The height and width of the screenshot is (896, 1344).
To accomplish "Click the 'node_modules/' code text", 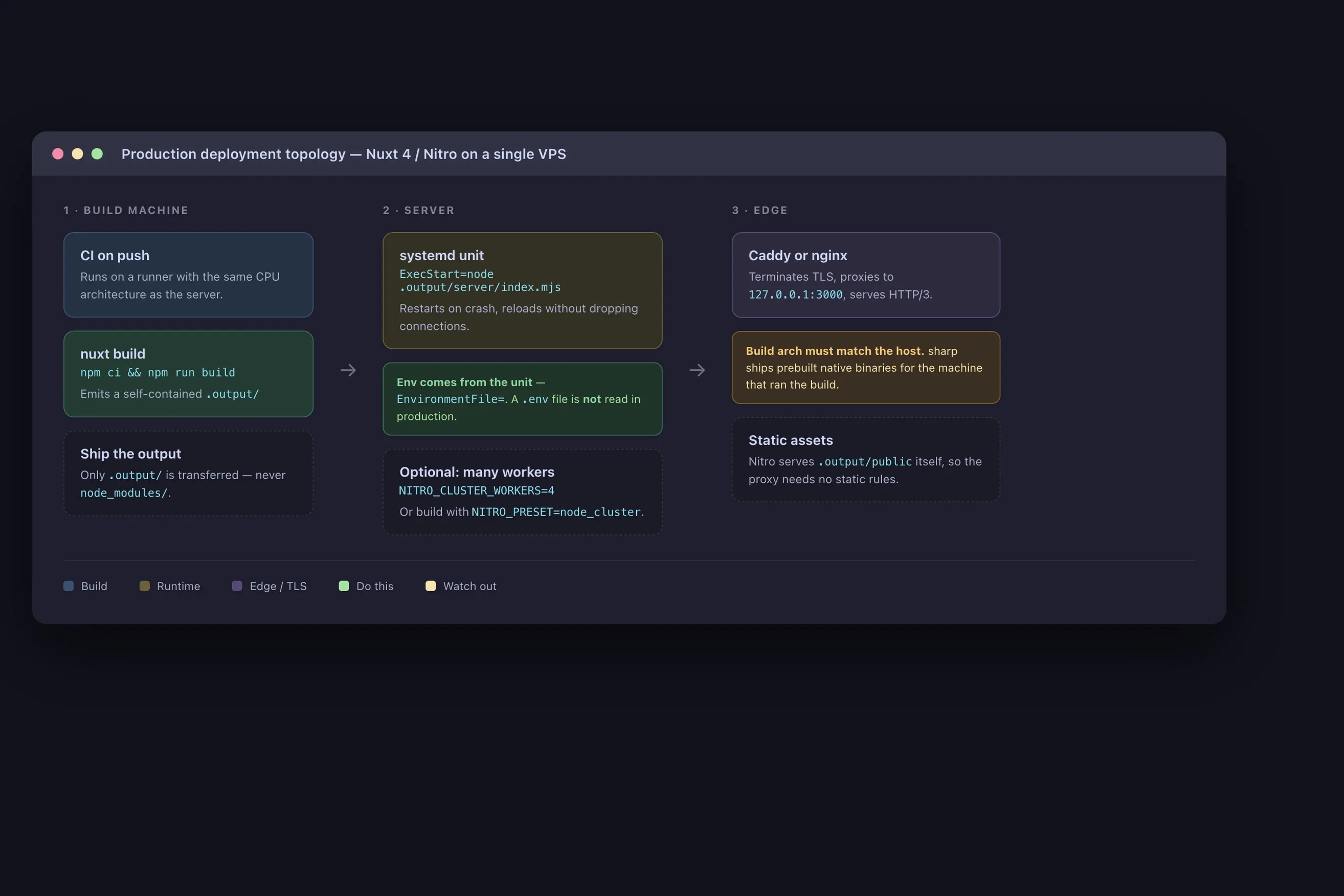I will pyautogui.click(x=124, y=492).
